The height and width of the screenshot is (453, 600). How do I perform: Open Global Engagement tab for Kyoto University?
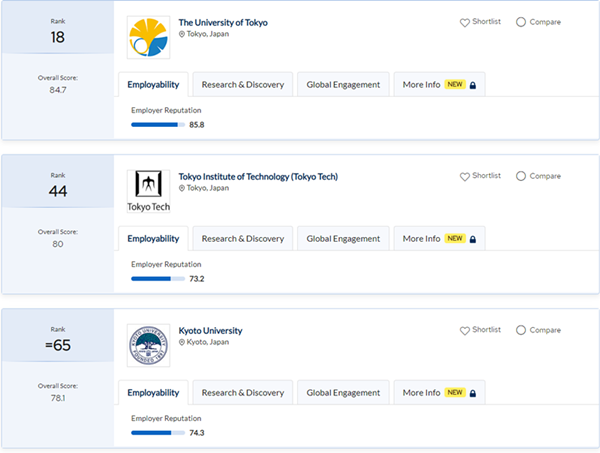pos(343,393)
